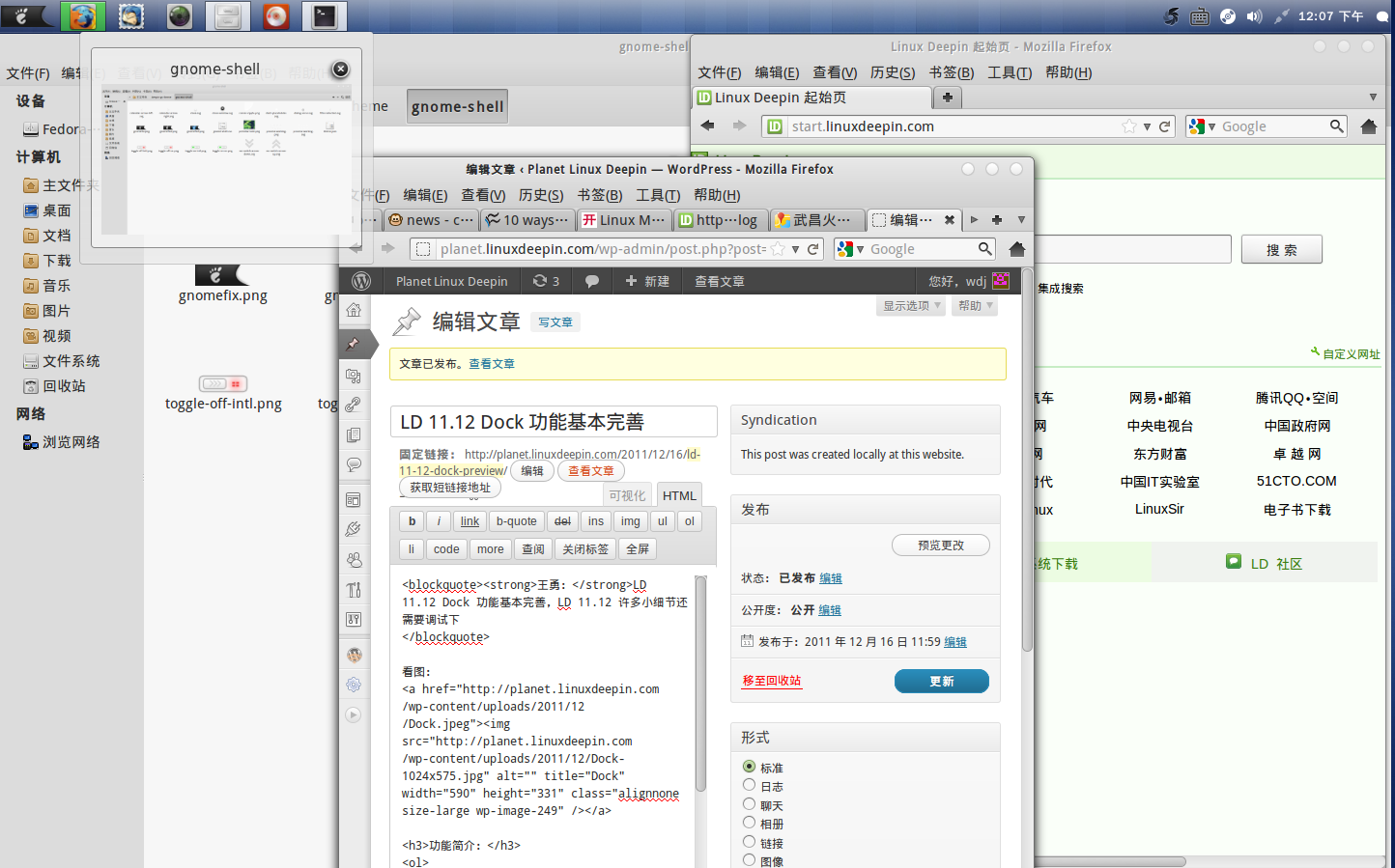Viewport: 1395px width, 868px height.
Task: Open the file manager icon in top panel
Action: tap(228, 15)
